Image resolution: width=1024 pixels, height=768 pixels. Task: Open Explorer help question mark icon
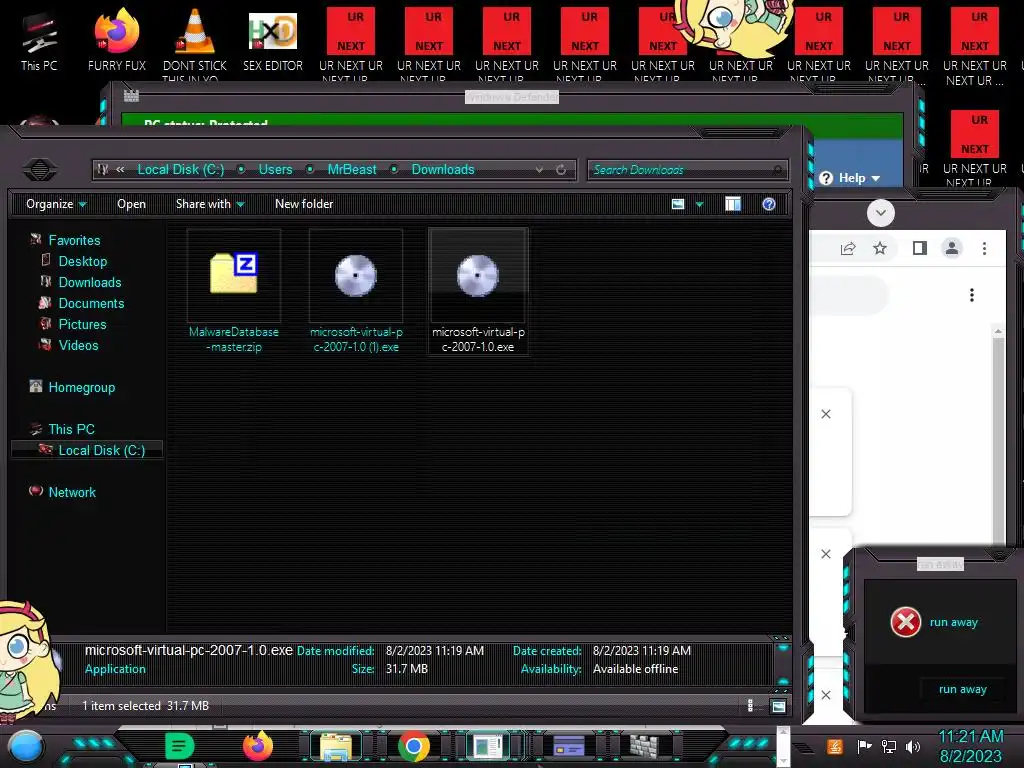[x=769, y=204]
